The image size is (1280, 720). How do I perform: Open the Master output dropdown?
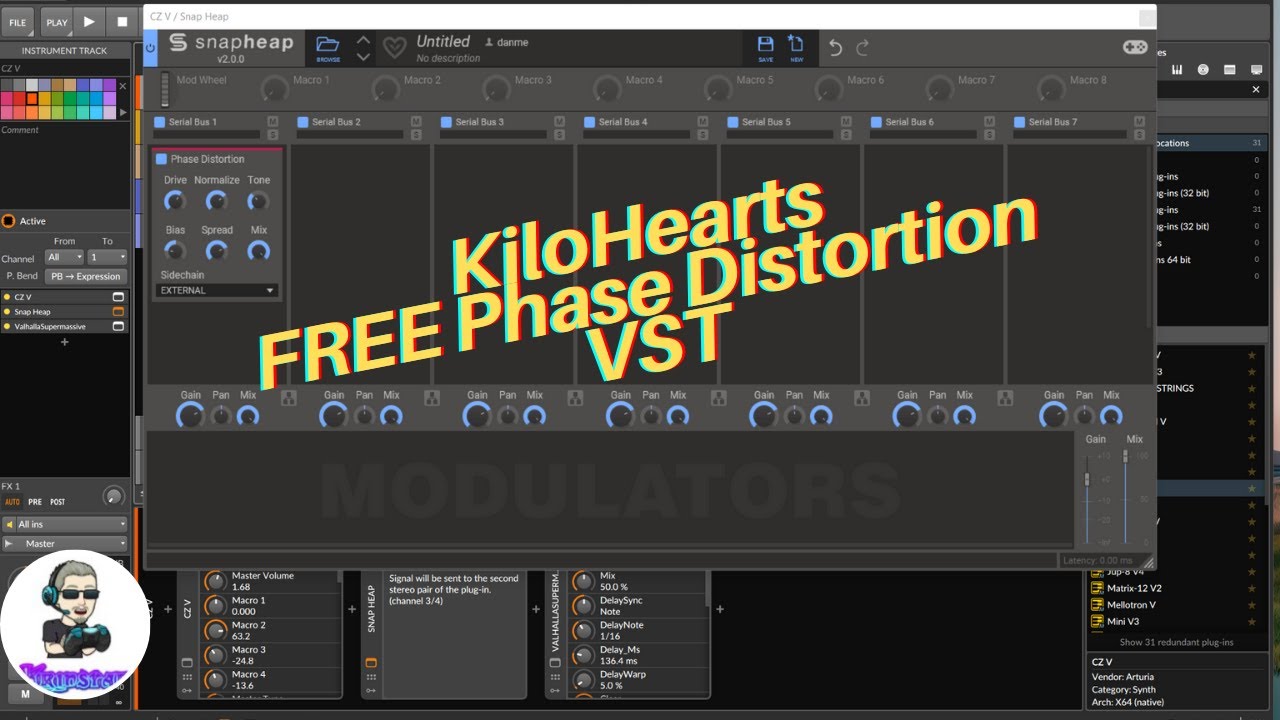(65, 544)
